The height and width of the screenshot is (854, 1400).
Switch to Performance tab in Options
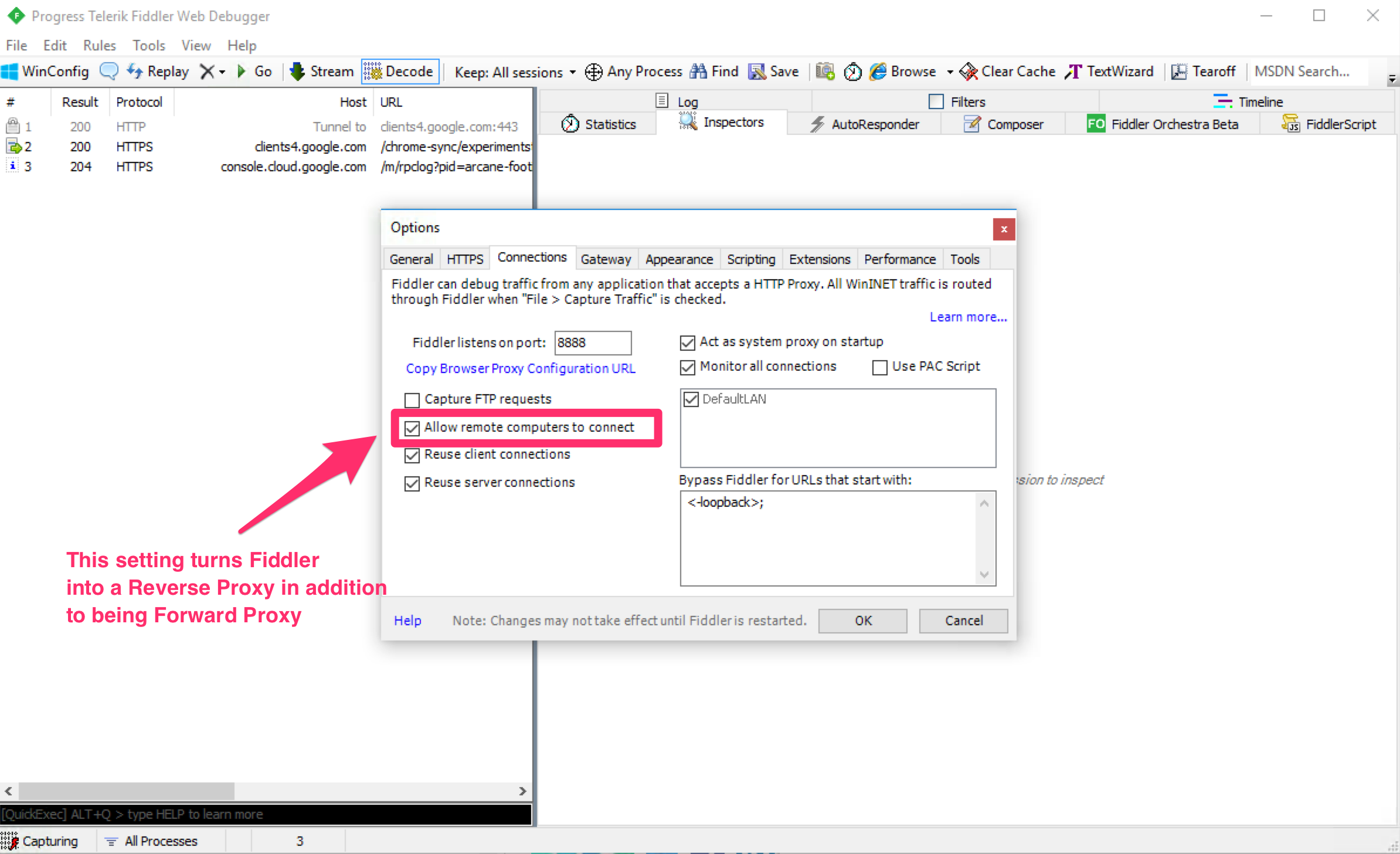899,259
